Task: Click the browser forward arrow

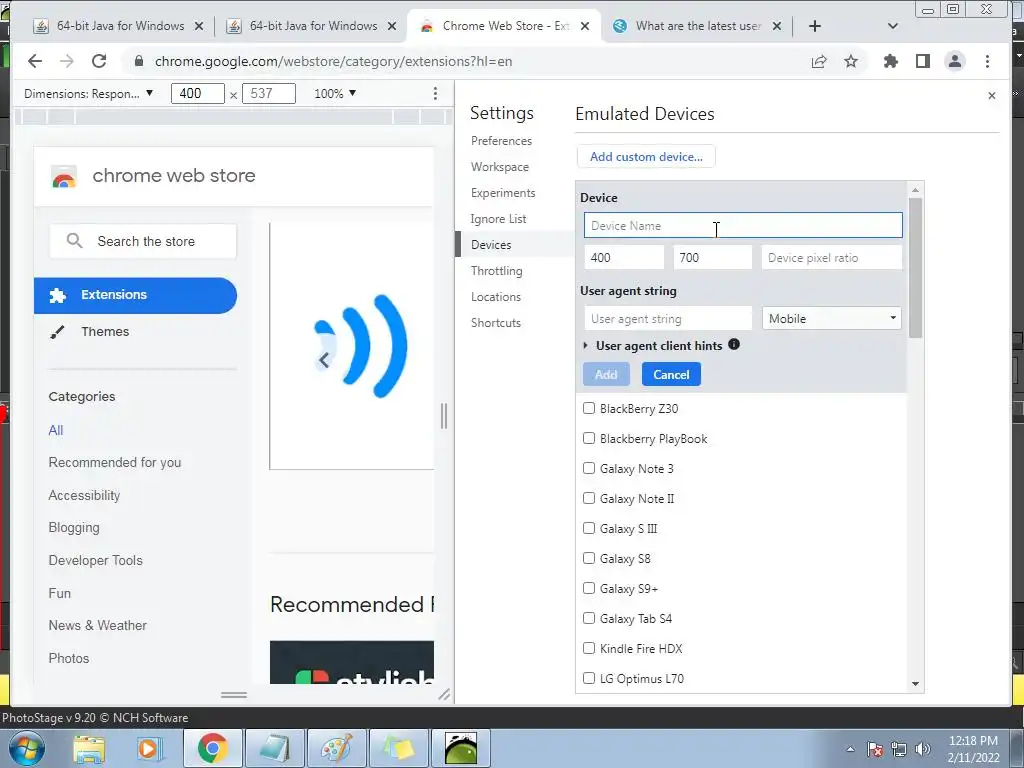Action: pyautogui.click(x=67, y=61)
